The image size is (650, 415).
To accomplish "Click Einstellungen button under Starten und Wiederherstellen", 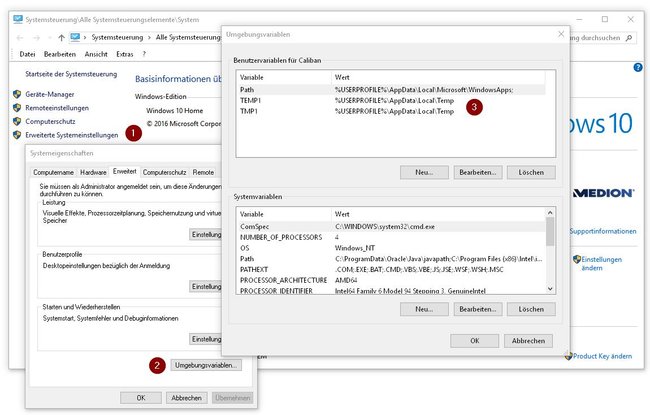I will point(206,339).
